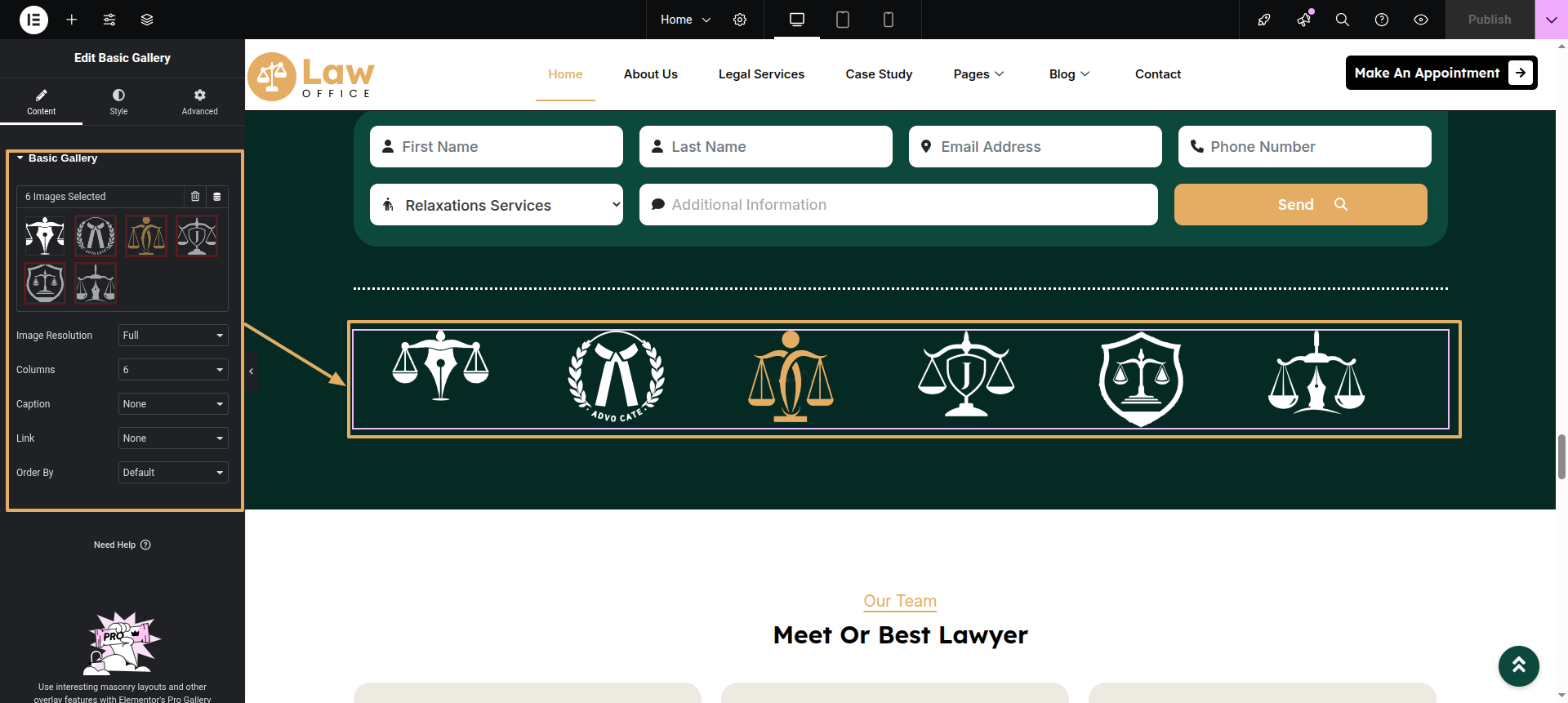
Task: Switch to the Advanced tab
Action: 199,102
